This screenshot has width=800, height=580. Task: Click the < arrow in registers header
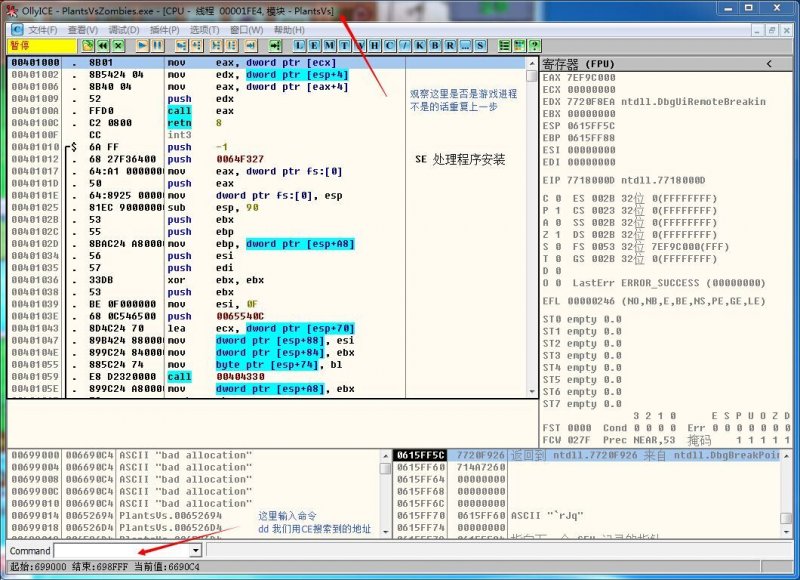coord(769,64)
